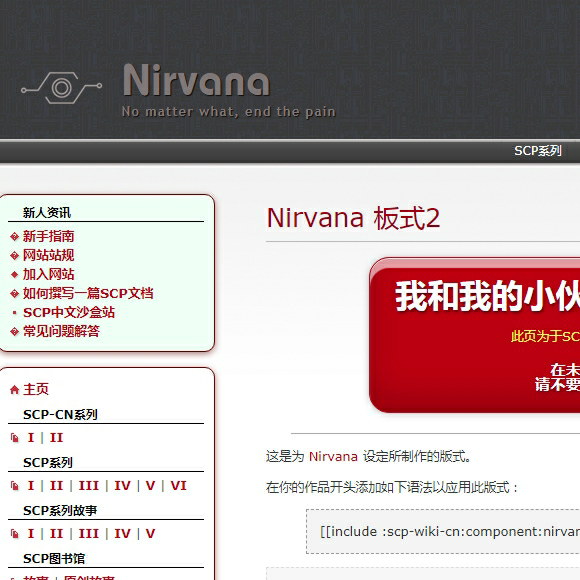Screen dimensions: 580x580
Task: Open SCP系列故事 series I
Action: pyautogui.click(x=31, y=534)
